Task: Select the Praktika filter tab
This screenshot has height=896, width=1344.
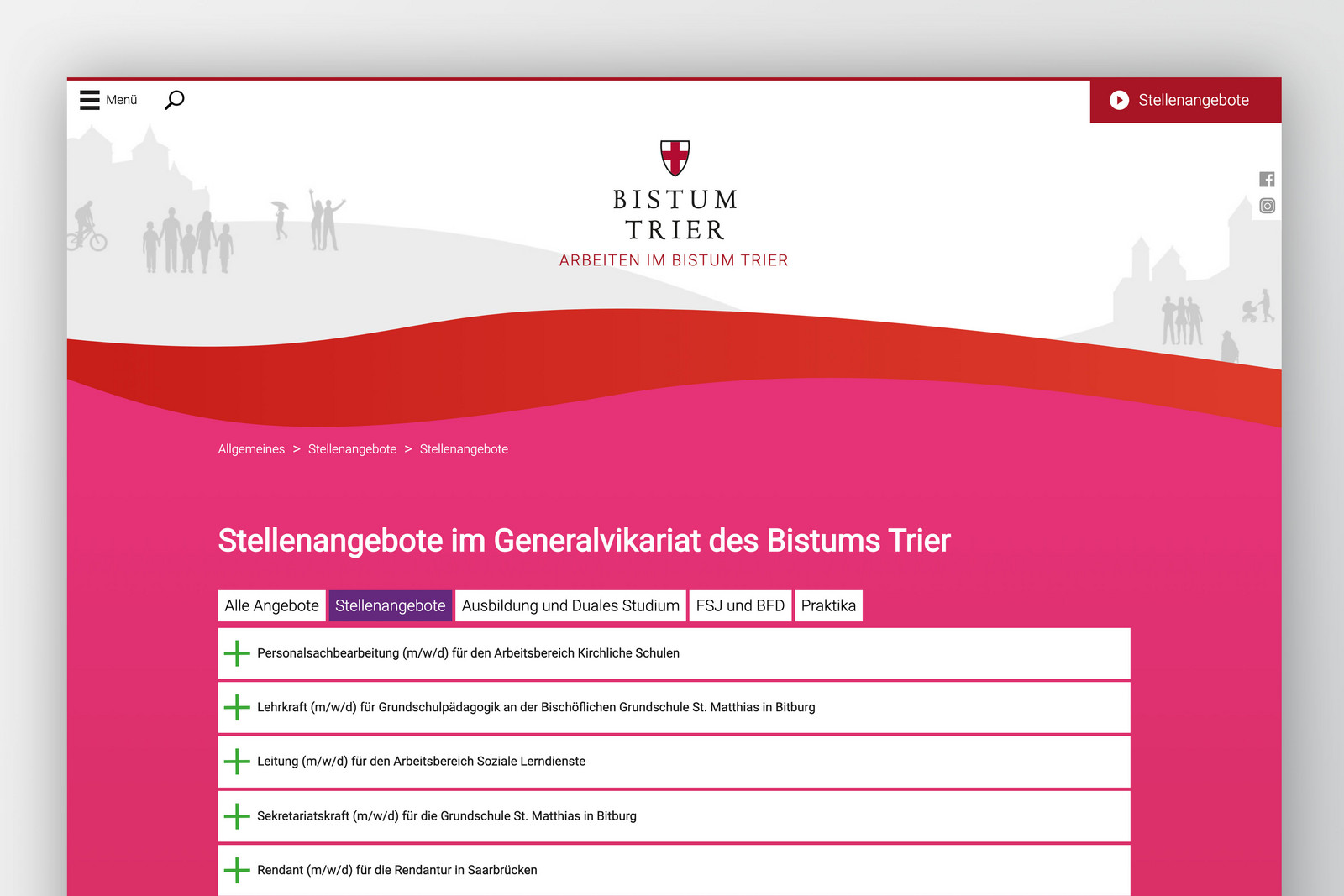Action: [x=828, y=605]
